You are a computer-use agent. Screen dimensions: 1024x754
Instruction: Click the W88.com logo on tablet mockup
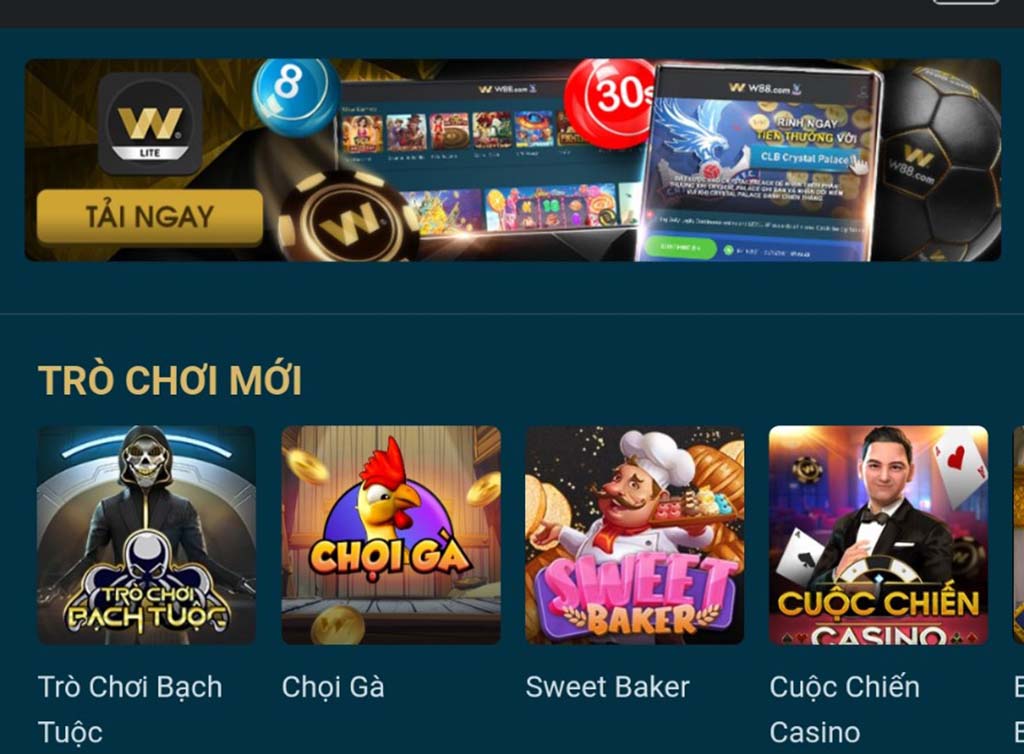pos(507,89)
